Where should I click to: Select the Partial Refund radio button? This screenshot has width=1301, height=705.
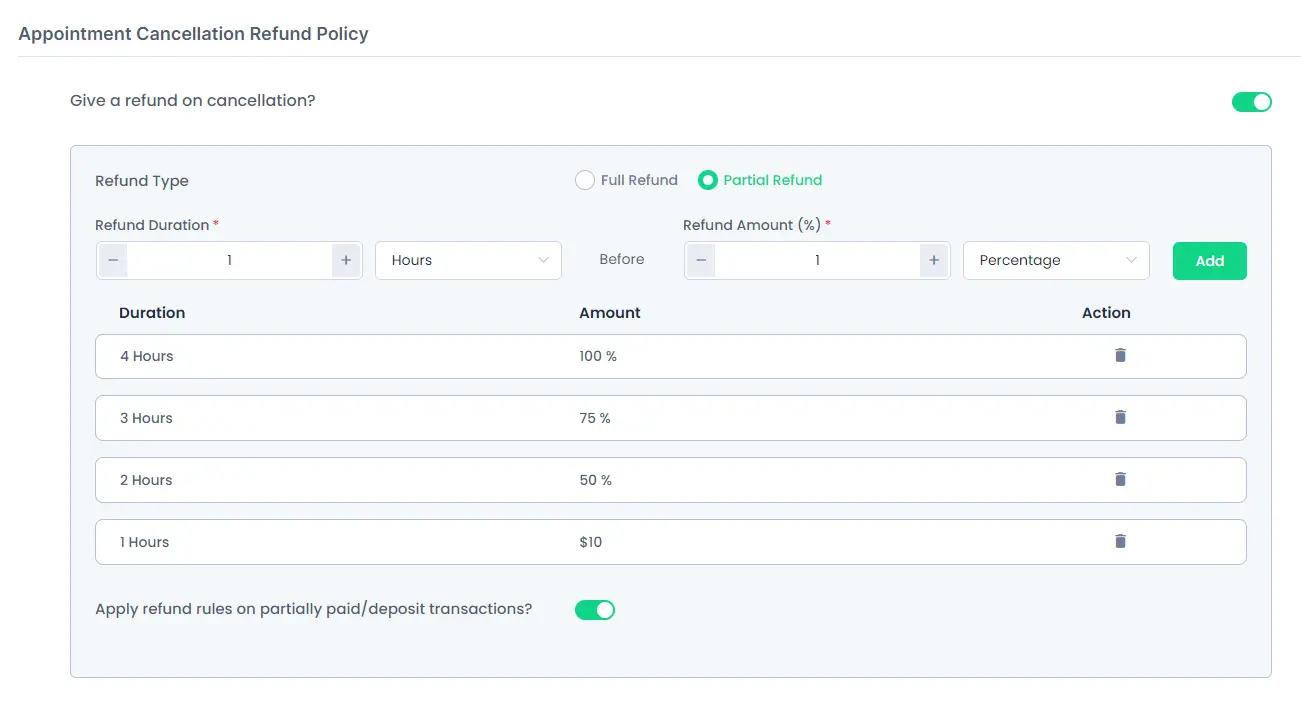point(708,180)
